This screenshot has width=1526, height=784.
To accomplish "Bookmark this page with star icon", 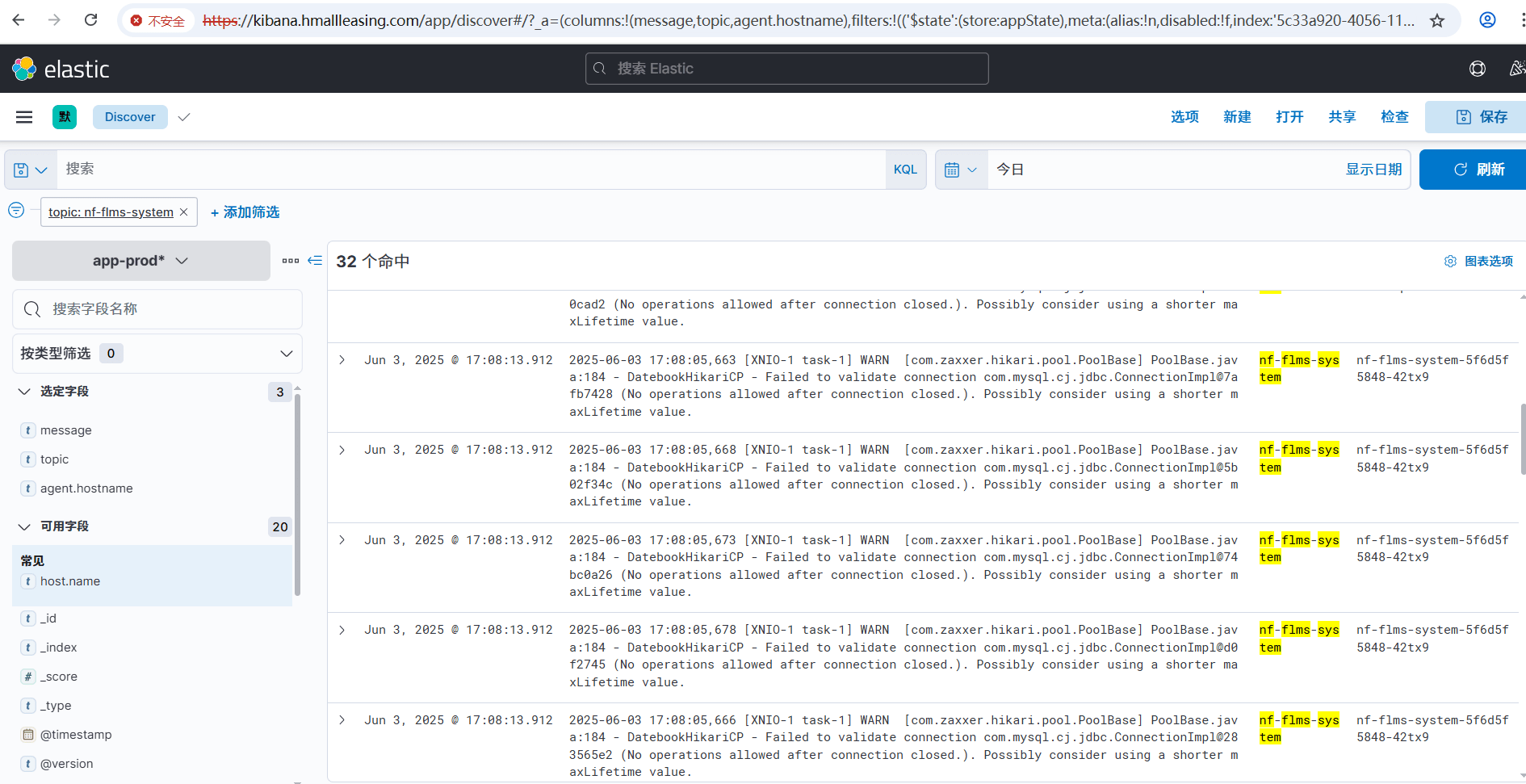I will (1437, 20).
